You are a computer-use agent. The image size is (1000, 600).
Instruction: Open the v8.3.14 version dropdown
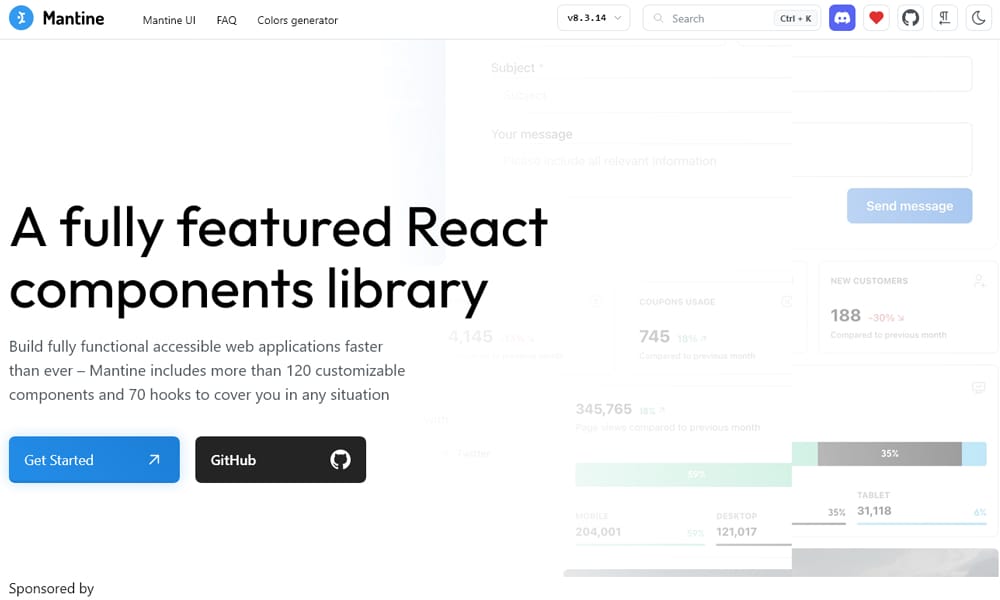coord(594,18)
